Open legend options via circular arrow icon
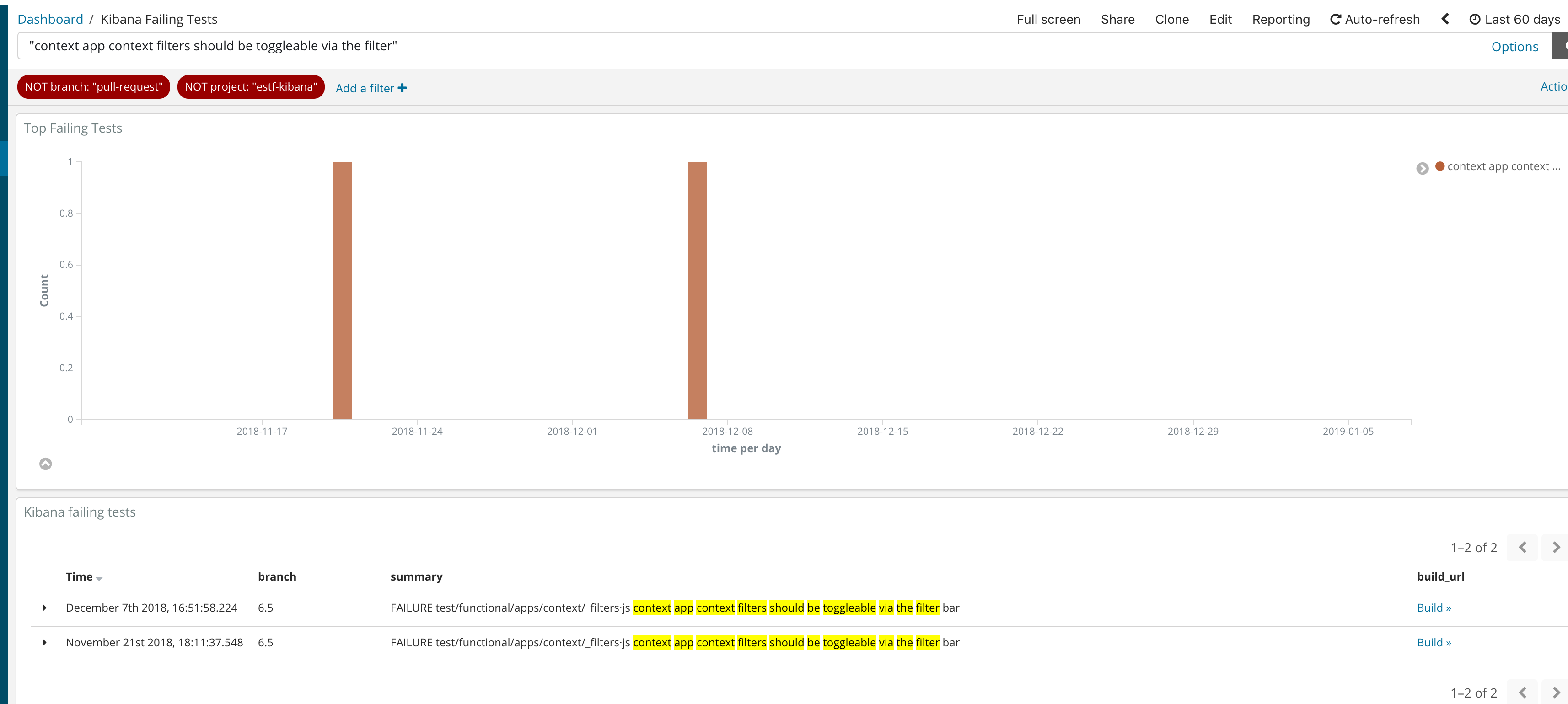The height and width of the screenshot is (704, 1568). click(1423, 169)
